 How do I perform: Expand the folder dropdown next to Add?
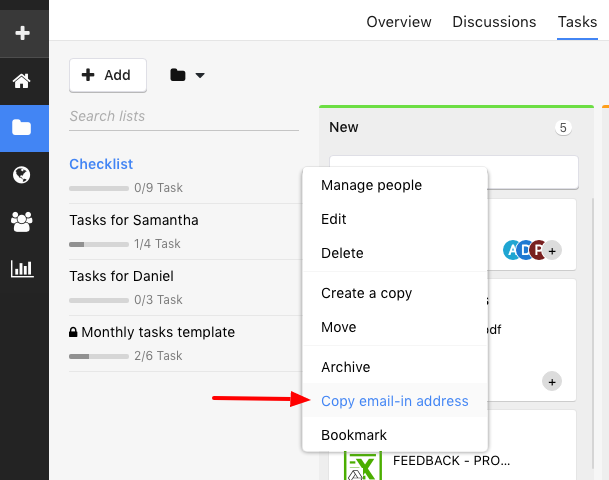pyautogui.click(x=187, y=75)
